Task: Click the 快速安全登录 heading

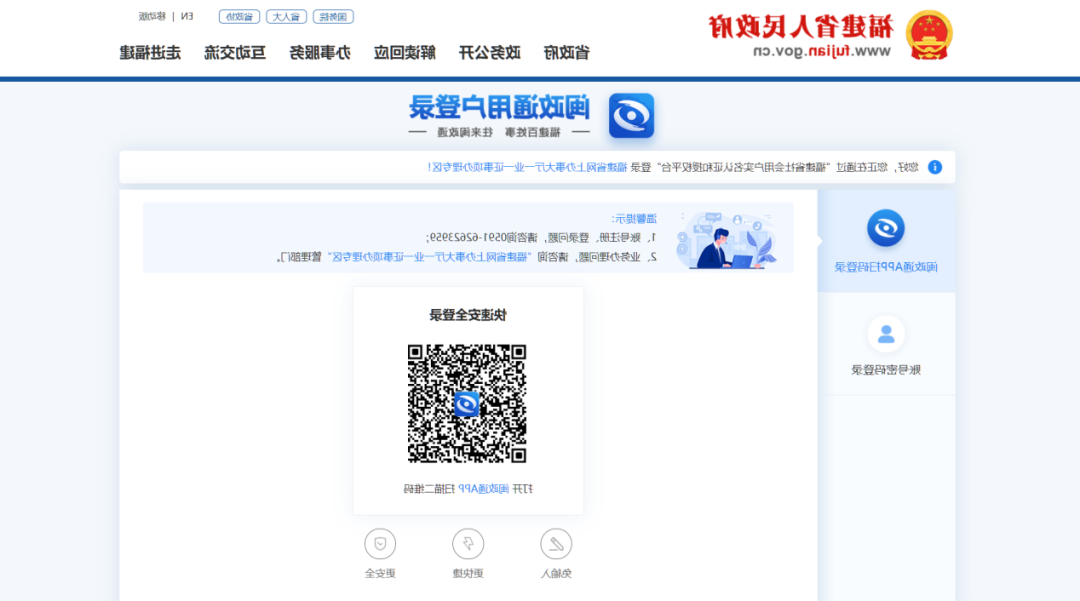Action: pos(468,315)
